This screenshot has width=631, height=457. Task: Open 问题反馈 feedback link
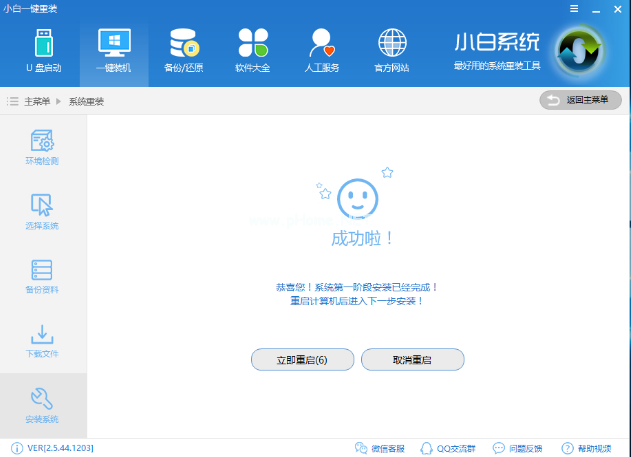(518, 448)
